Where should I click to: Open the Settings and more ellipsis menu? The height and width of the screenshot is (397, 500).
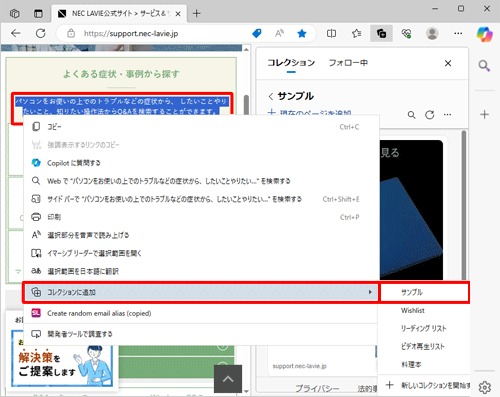(458, 33)
